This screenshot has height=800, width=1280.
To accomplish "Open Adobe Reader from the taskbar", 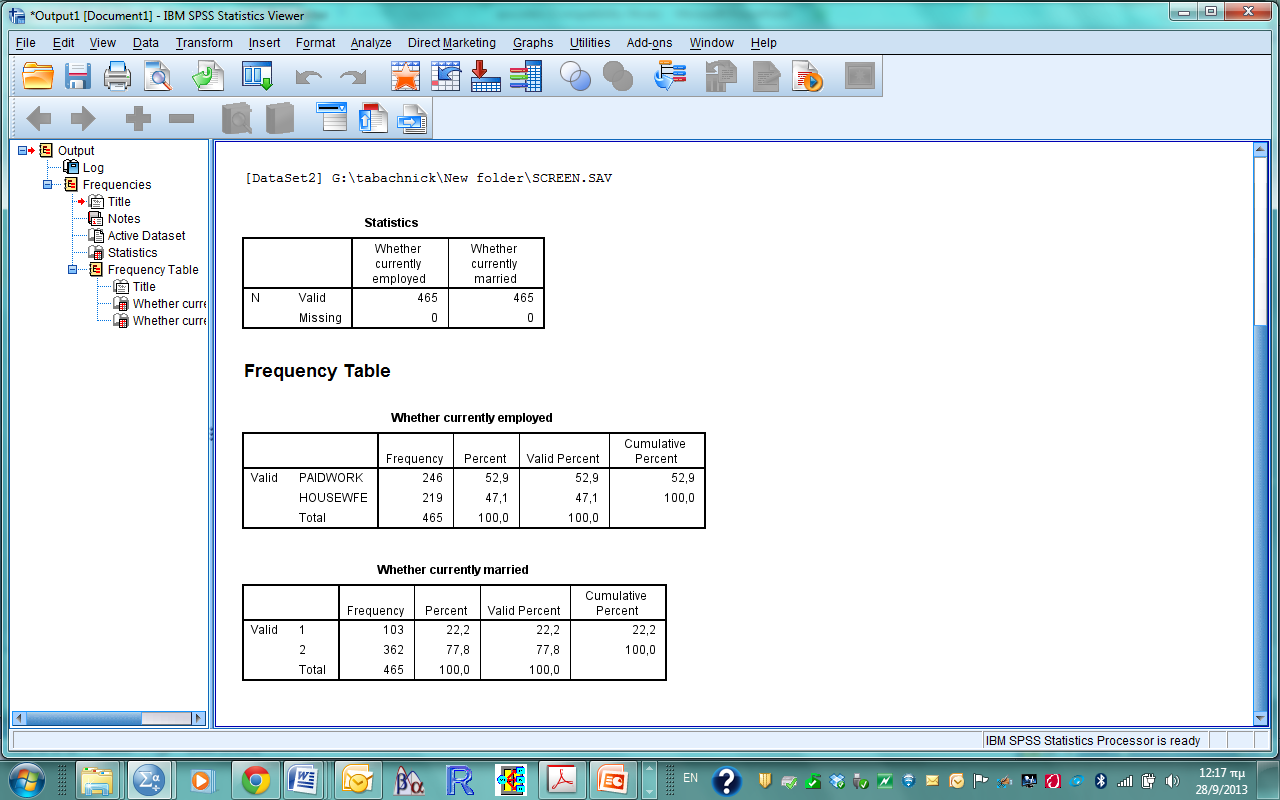I will click(x=562, y=780).
